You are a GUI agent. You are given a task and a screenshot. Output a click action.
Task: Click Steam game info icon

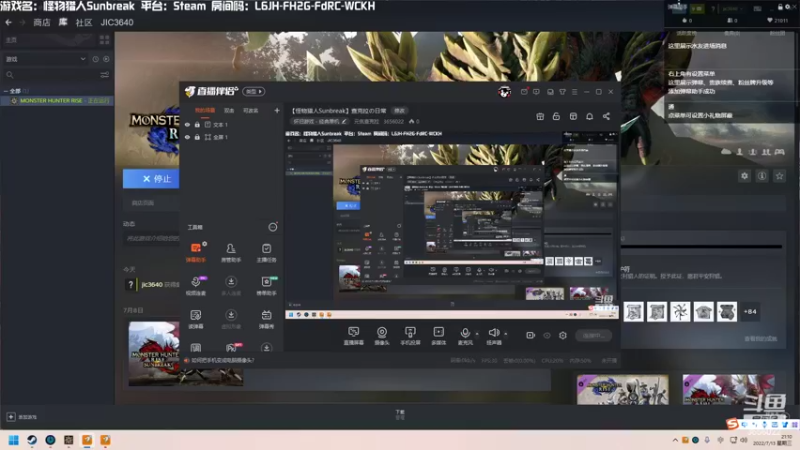(x=762, y=176)
